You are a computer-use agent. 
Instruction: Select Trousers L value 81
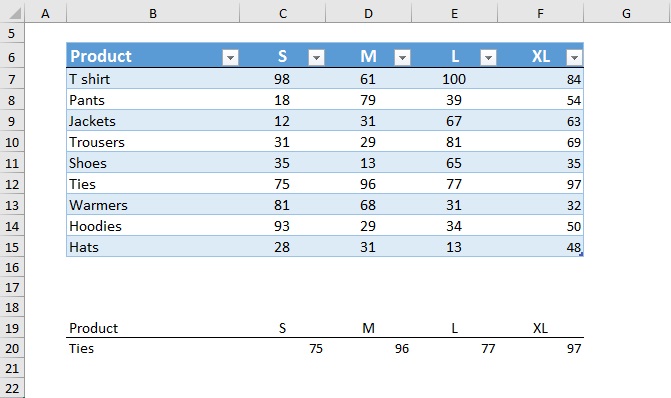click(x=454, y=142)
